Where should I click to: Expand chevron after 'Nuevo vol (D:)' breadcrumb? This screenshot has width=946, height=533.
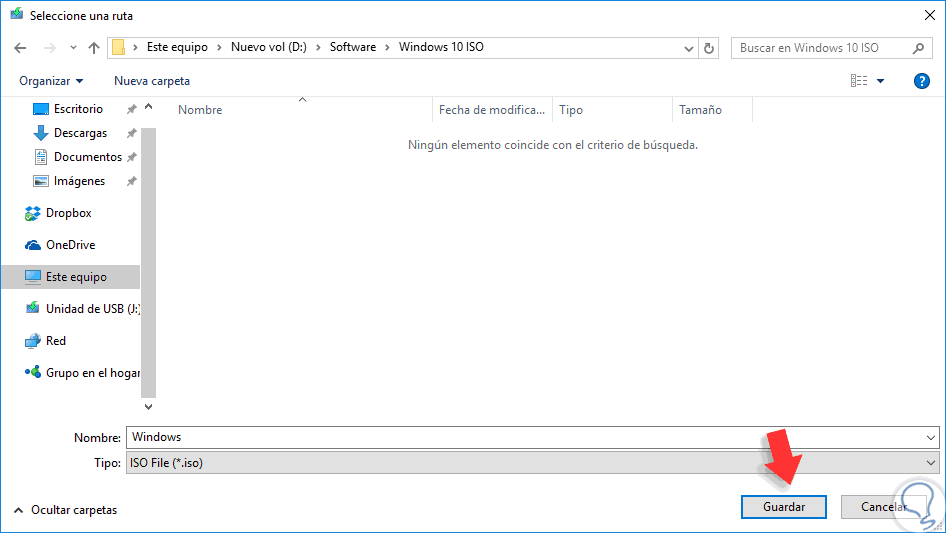318,48
